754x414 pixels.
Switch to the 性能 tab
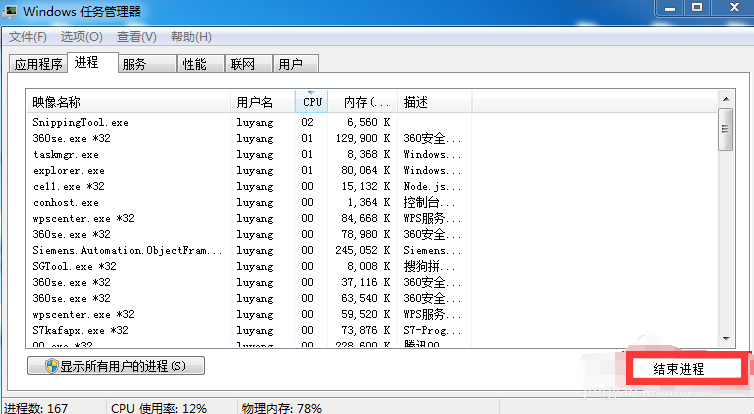tap(194, 65)
